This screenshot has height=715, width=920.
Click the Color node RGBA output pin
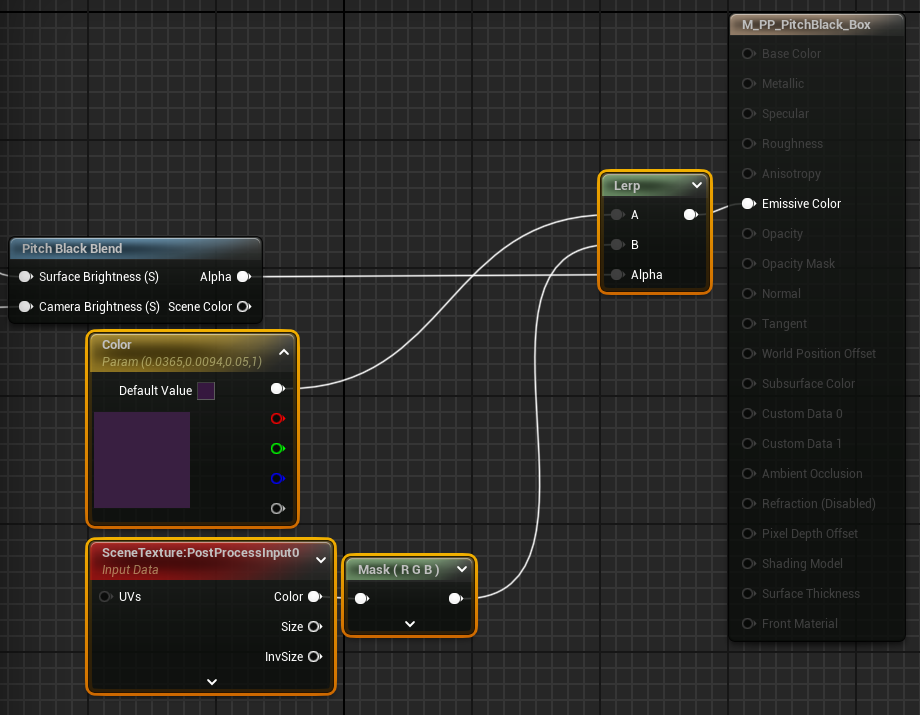pyautogui.click(x=278, y=389)
